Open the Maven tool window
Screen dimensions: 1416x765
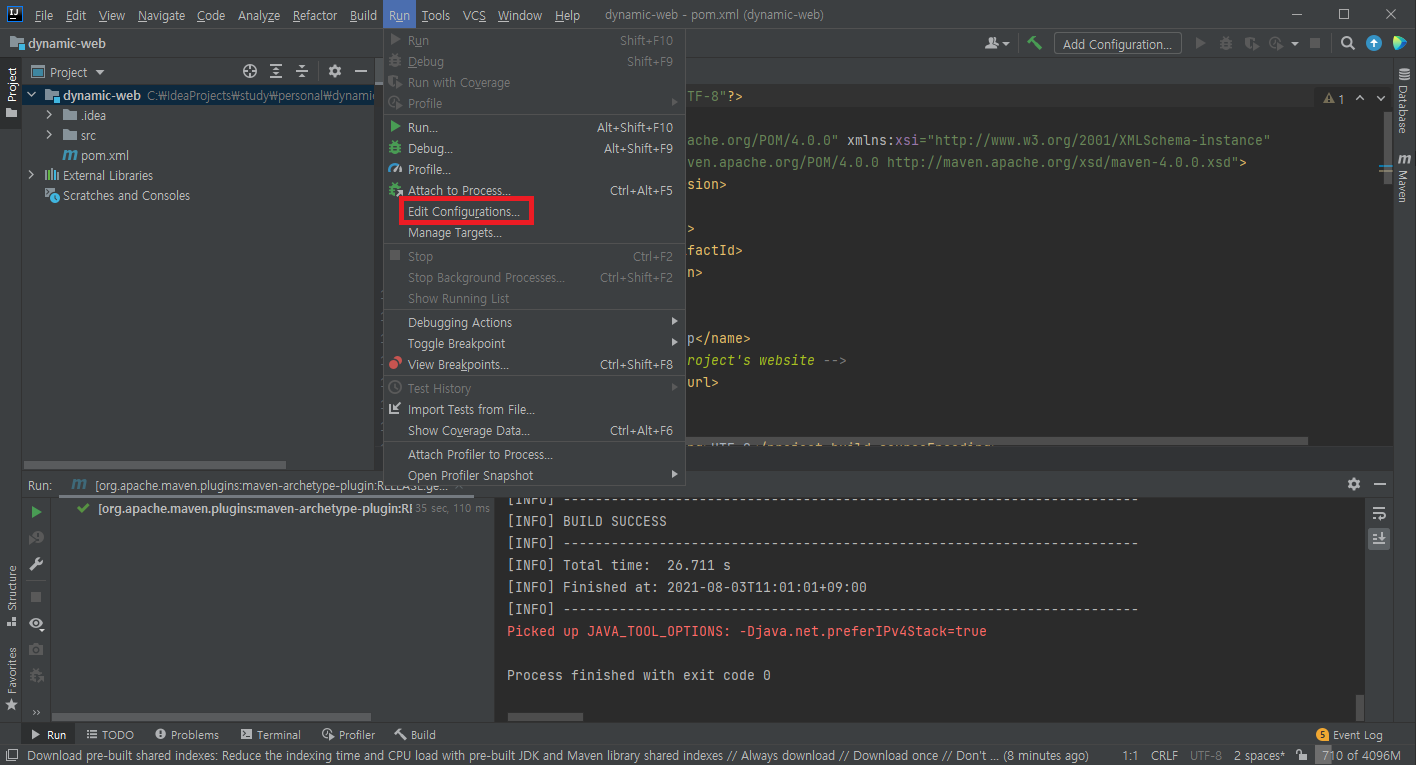pos(1404,178)
